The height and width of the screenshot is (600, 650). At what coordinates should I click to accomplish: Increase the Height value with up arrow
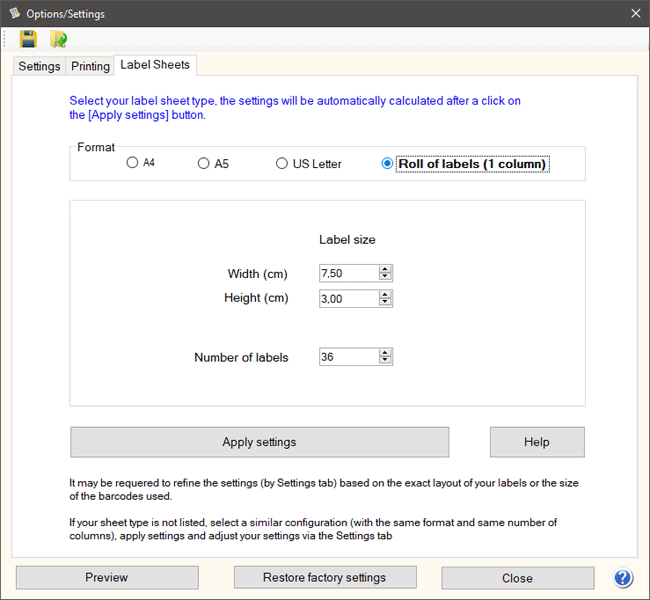(385, 294)
